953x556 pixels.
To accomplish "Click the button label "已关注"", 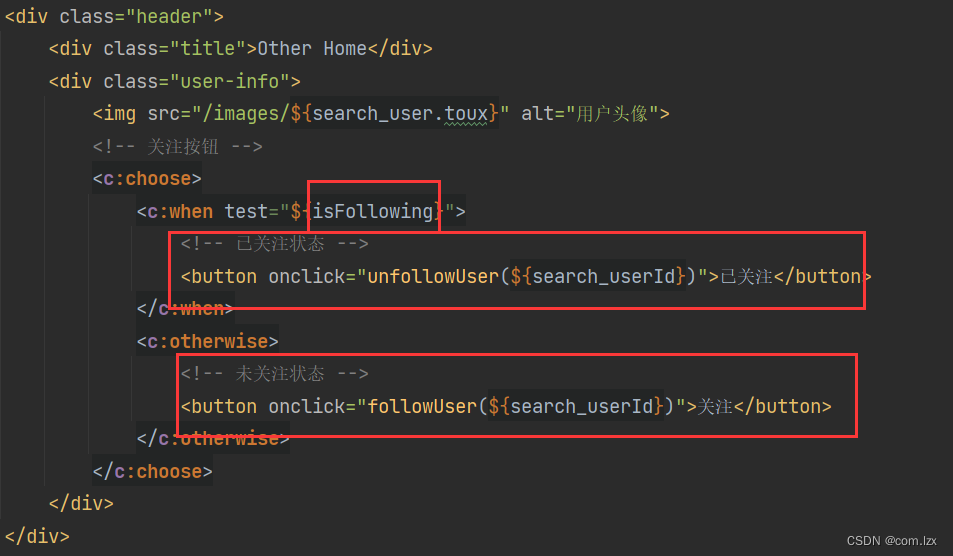I will [746, 276].
